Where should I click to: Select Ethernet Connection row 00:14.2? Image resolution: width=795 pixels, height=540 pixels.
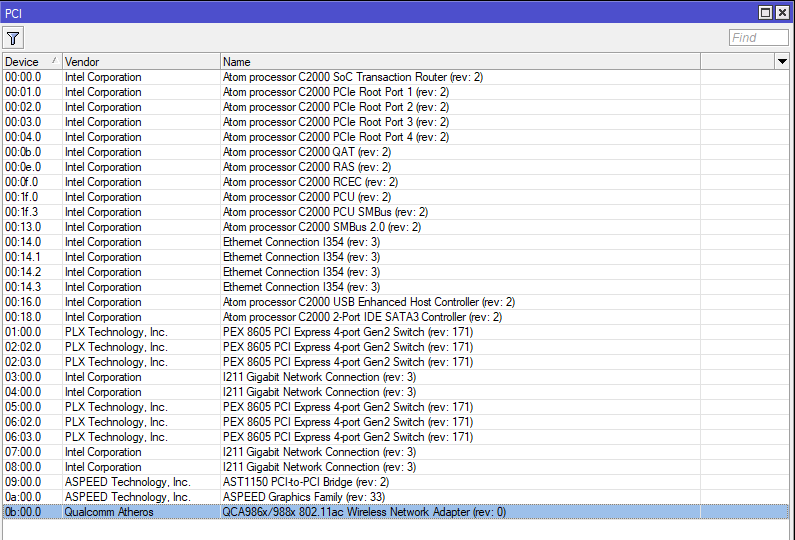(x=395, y=272)
